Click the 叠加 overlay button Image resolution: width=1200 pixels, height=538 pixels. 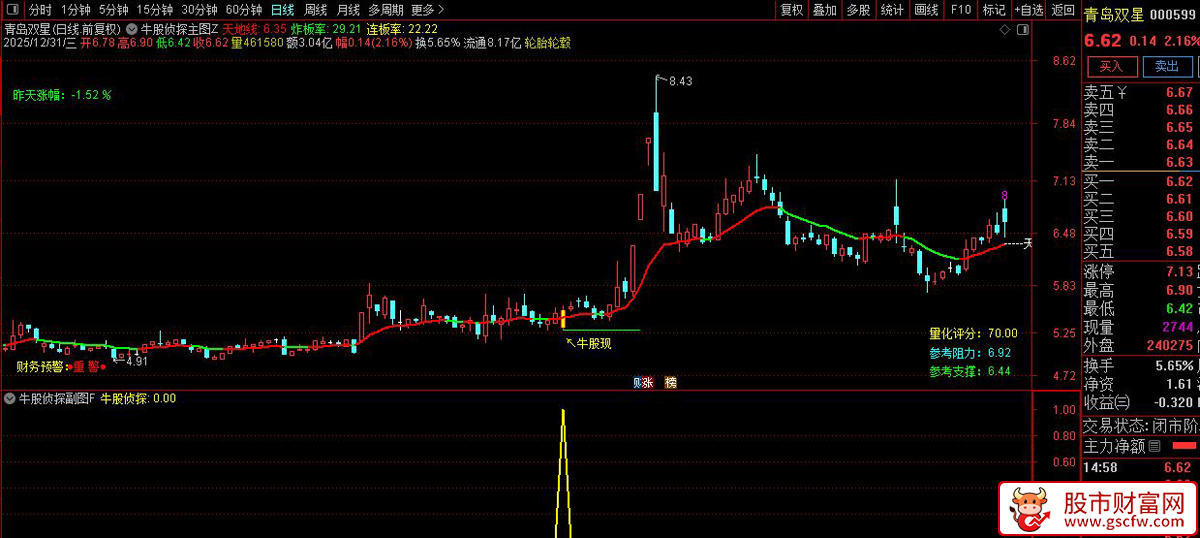825,10
